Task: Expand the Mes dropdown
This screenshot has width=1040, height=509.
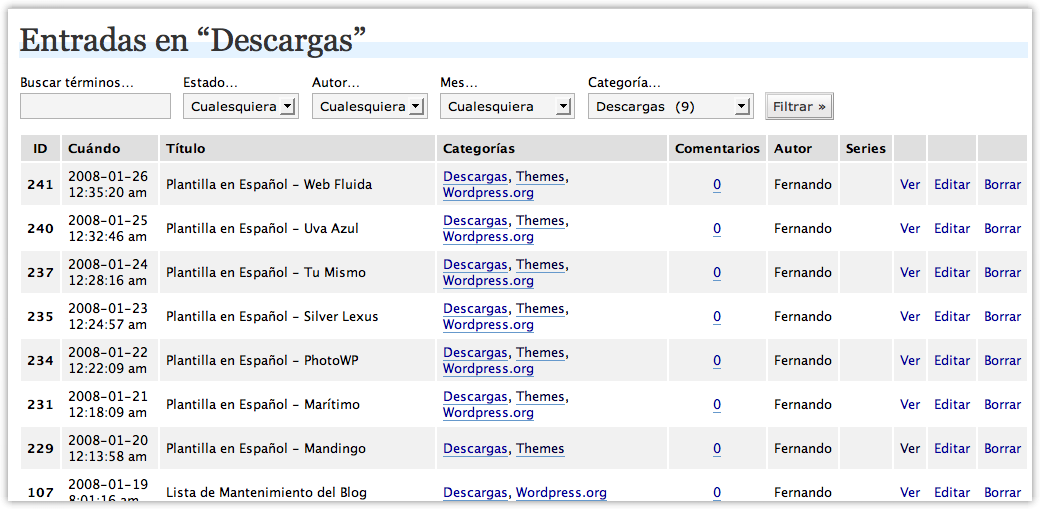Action: [x=507, y=107]
